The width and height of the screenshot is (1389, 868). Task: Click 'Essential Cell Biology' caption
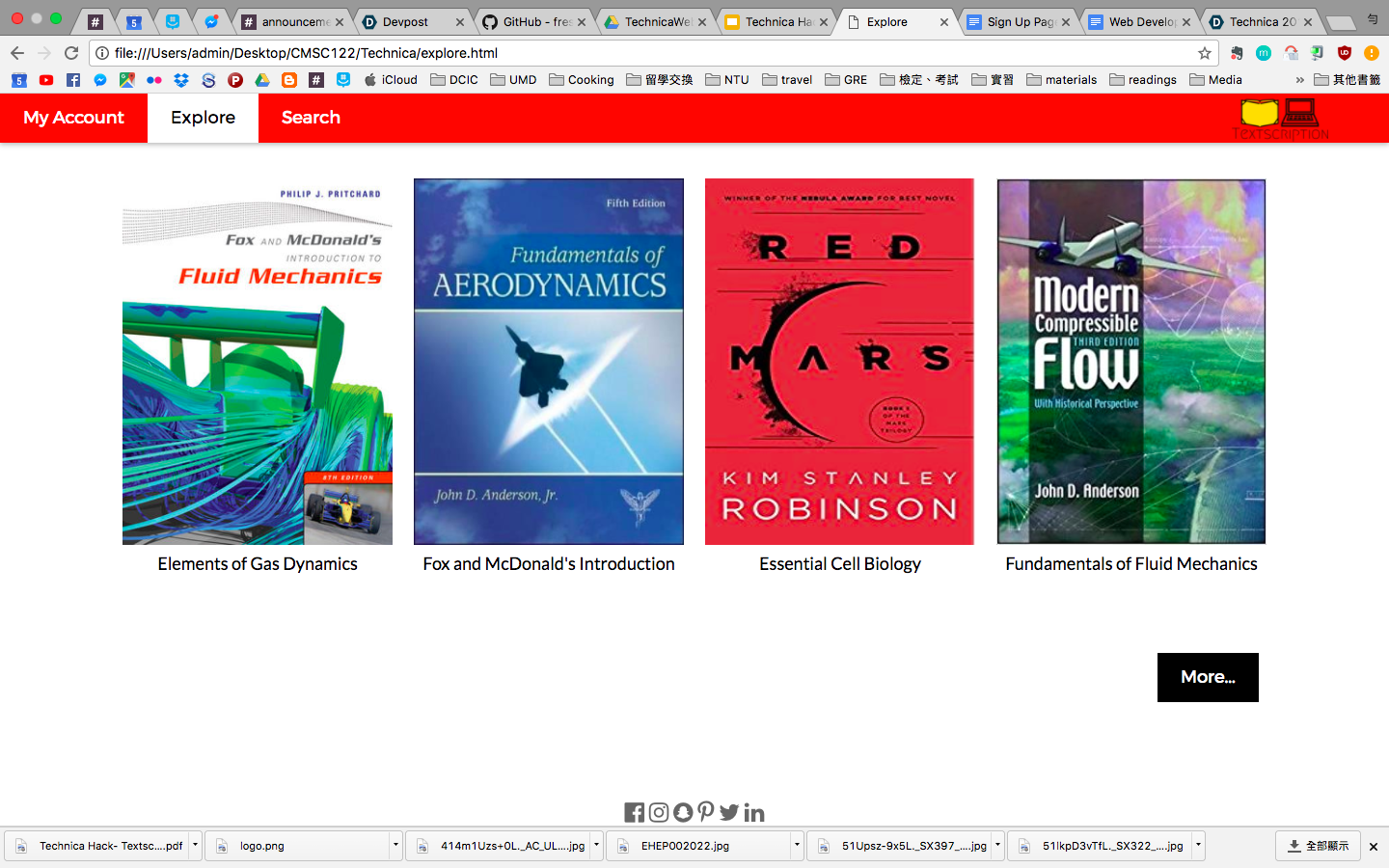pos(840,564)
